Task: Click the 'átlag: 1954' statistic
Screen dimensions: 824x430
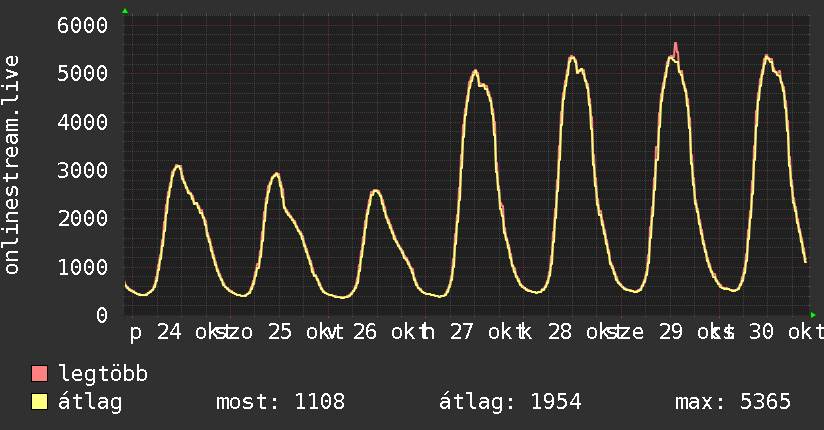Action: click(x=510, y=403)
